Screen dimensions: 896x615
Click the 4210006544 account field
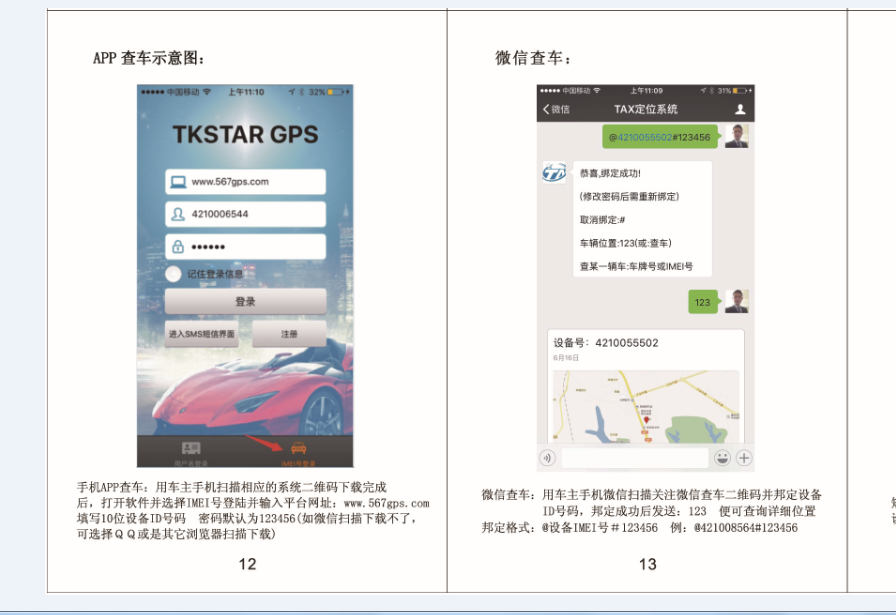pos(246,214)
